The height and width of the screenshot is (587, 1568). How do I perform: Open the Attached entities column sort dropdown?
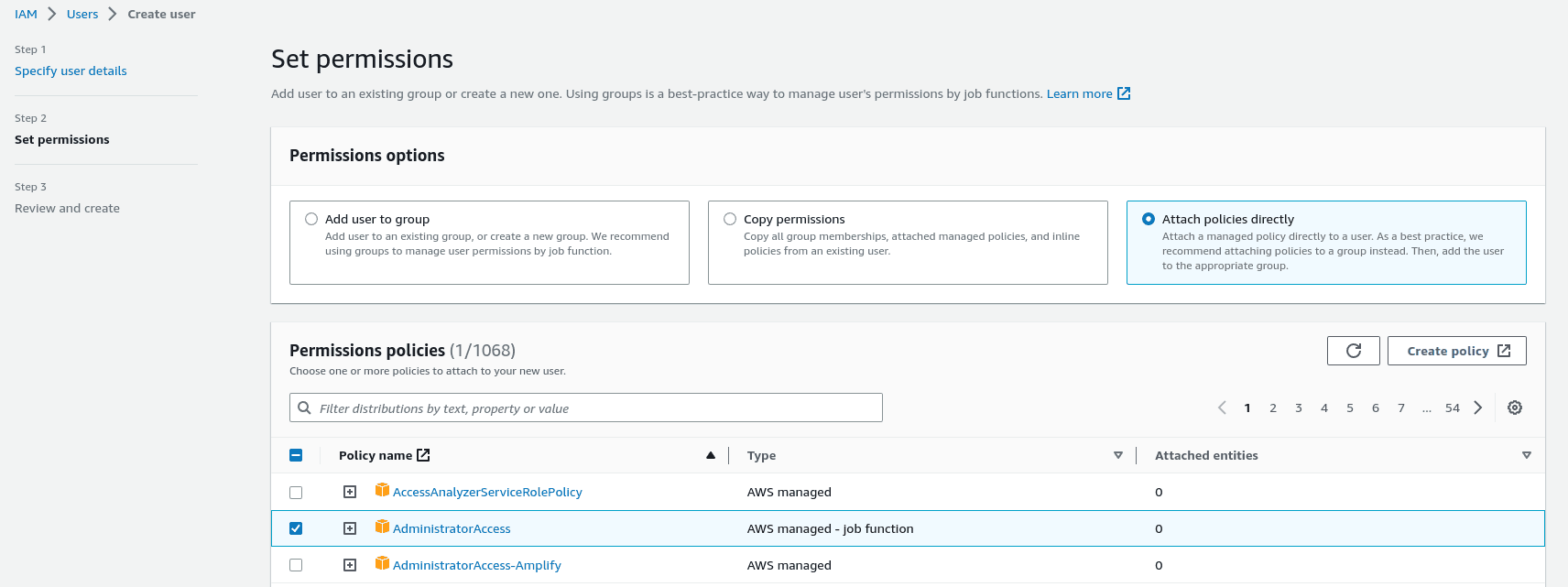pyautogui.click(x=1527, y=455)
